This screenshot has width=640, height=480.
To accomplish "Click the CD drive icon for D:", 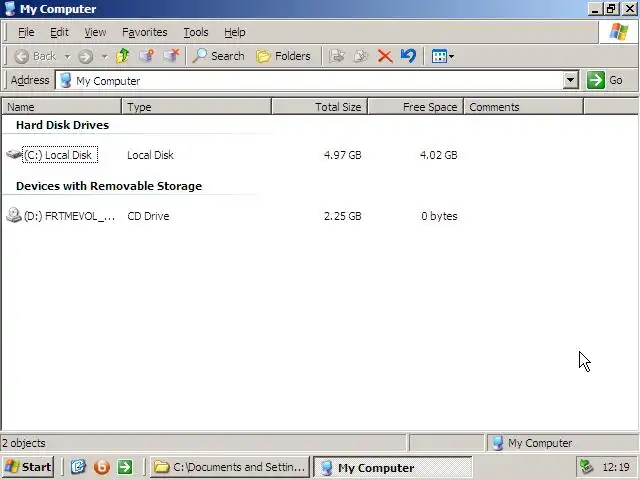I will click(13, 215).
